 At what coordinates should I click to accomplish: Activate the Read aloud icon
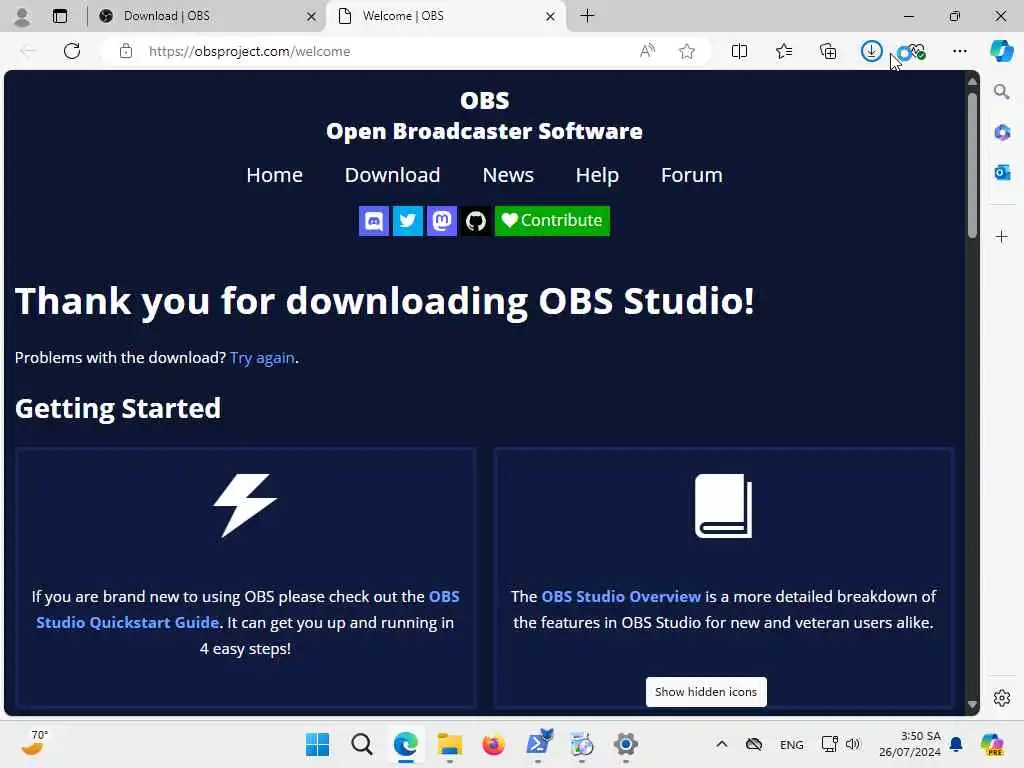647,51
